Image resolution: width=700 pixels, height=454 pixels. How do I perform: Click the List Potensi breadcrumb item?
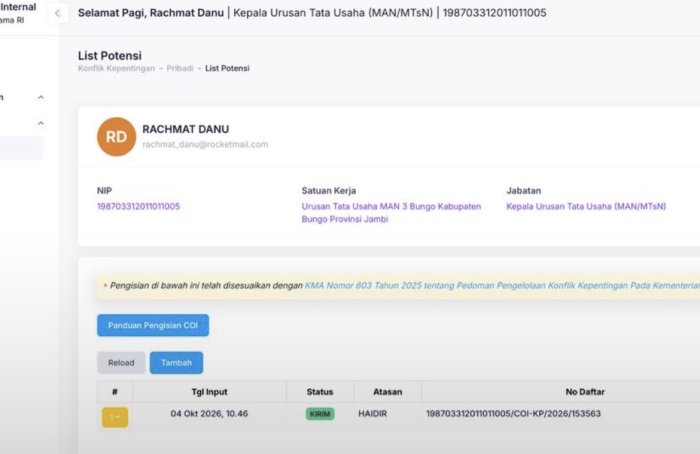tap(227, 68)
